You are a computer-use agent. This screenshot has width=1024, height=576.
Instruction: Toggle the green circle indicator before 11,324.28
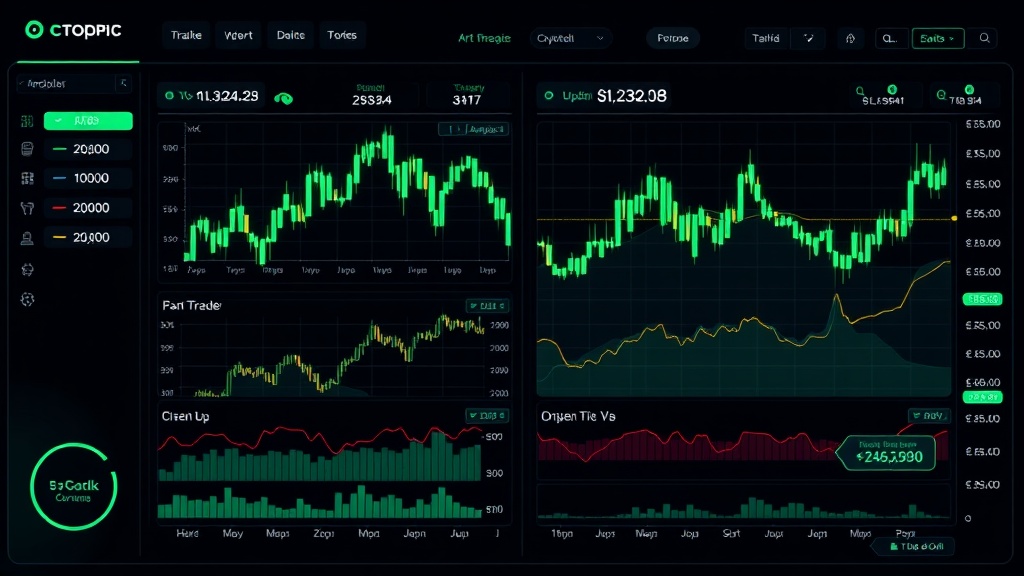click(x=169, y=95)
